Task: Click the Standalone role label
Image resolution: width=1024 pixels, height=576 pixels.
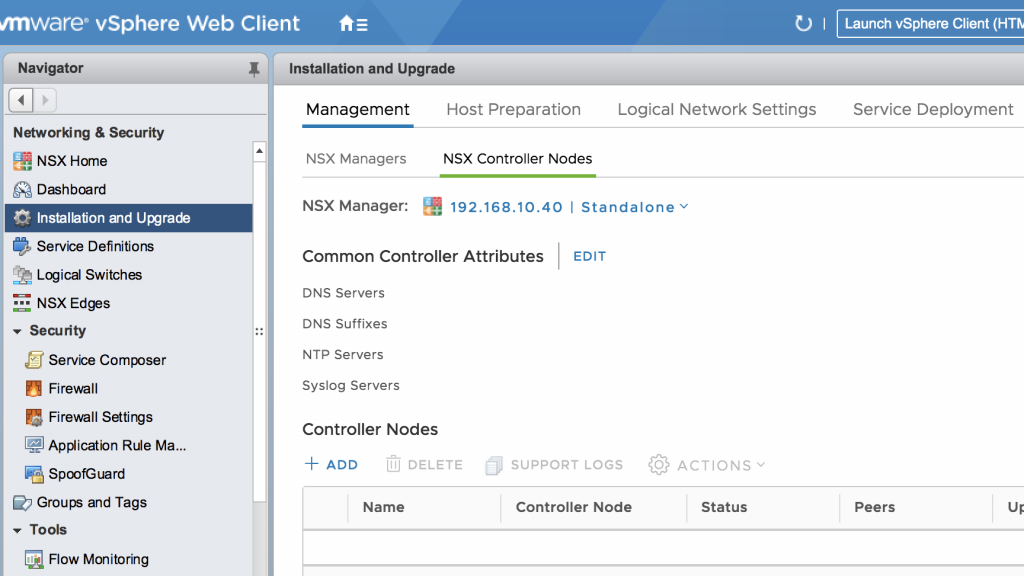Action: coord(628,207)
